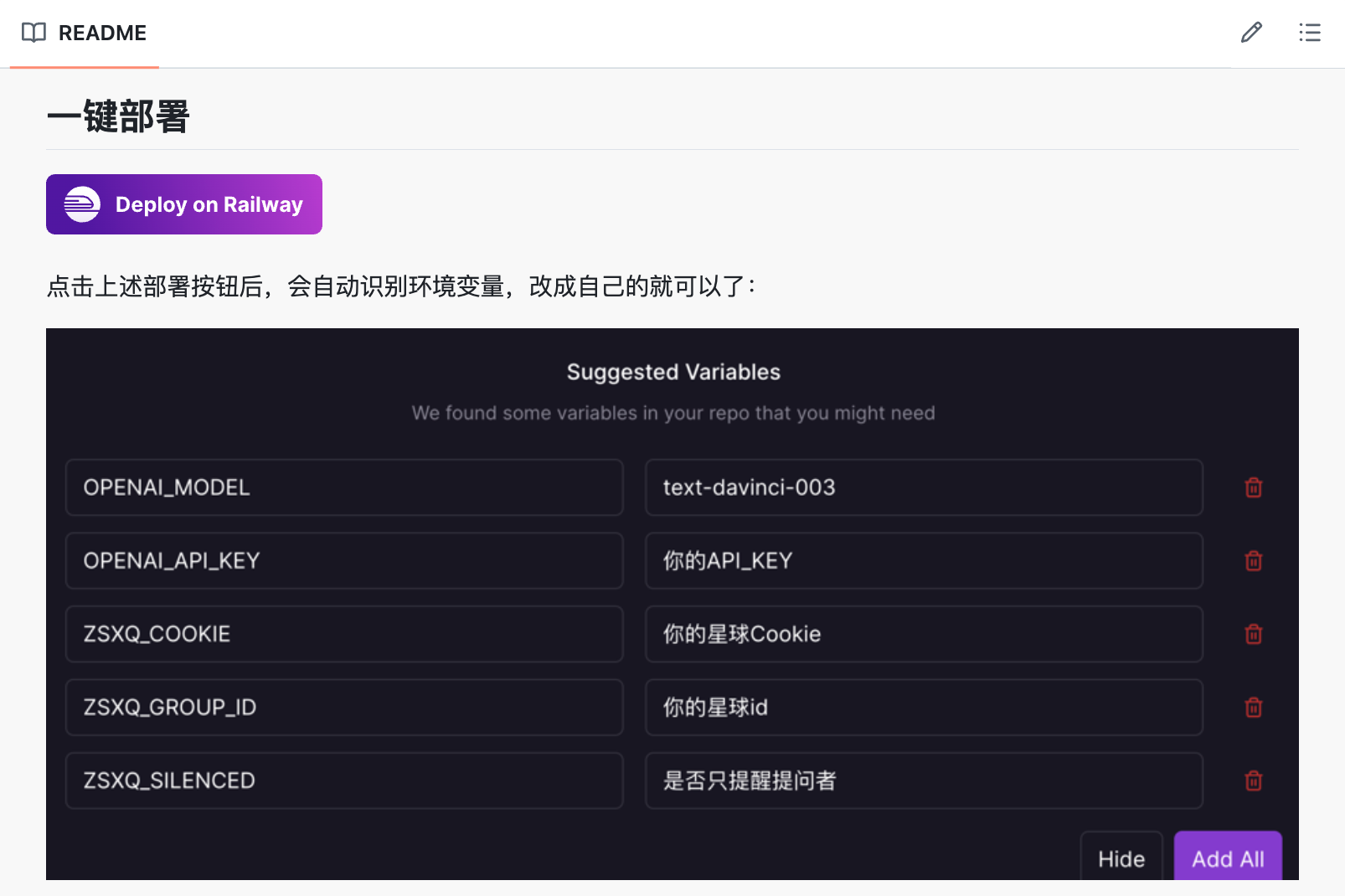
Task: Click the 你的星球id value field
Action: tap(924, 708)
